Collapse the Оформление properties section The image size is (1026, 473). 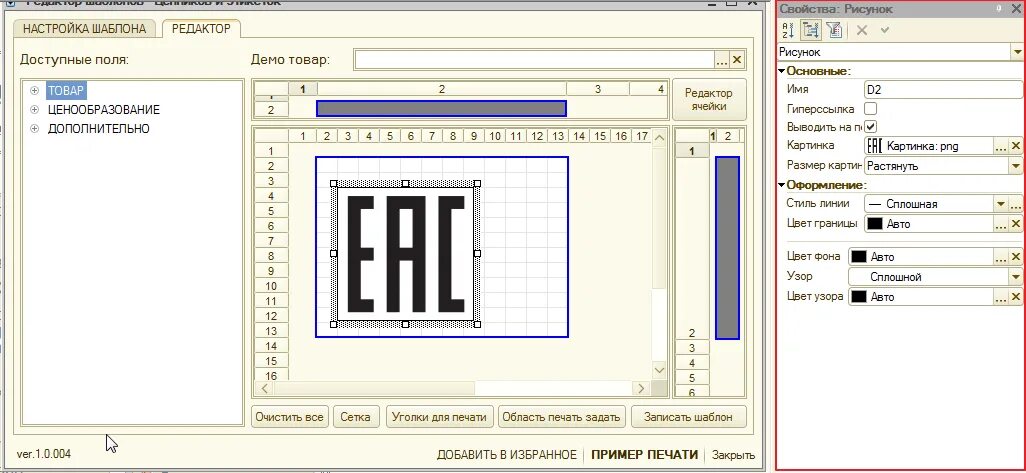[x=782, y=185]
